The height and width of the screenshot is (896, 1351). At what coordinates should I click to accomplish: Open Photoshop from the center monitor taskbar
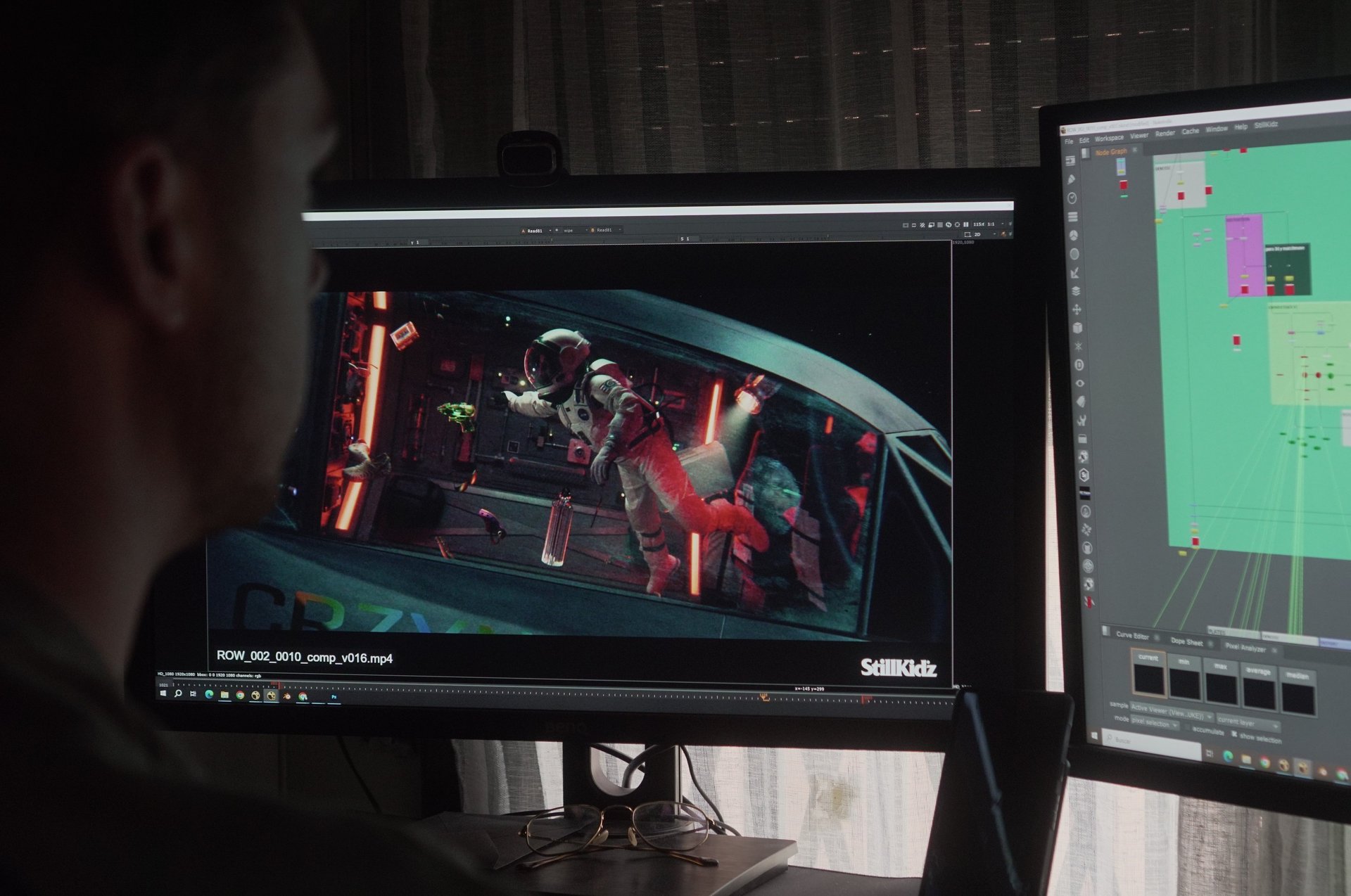(x=334, y=697)
